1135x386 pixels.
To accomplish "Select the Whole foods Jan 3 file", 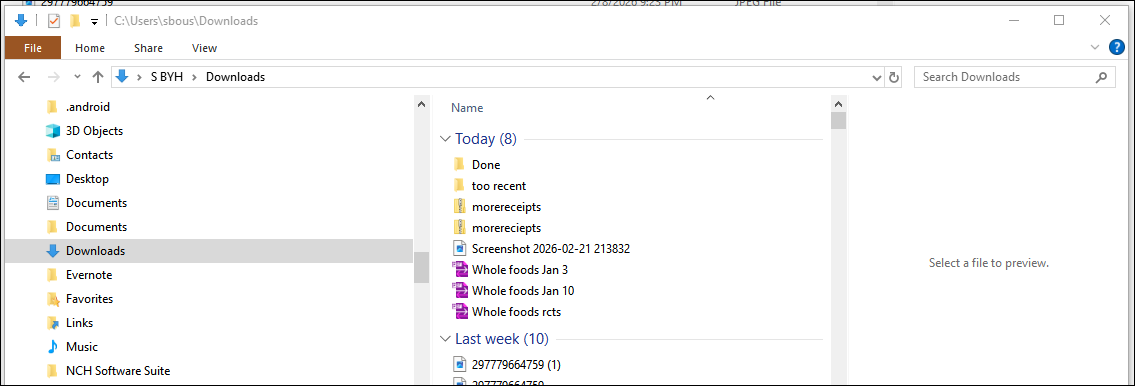I will pos(520,270).
